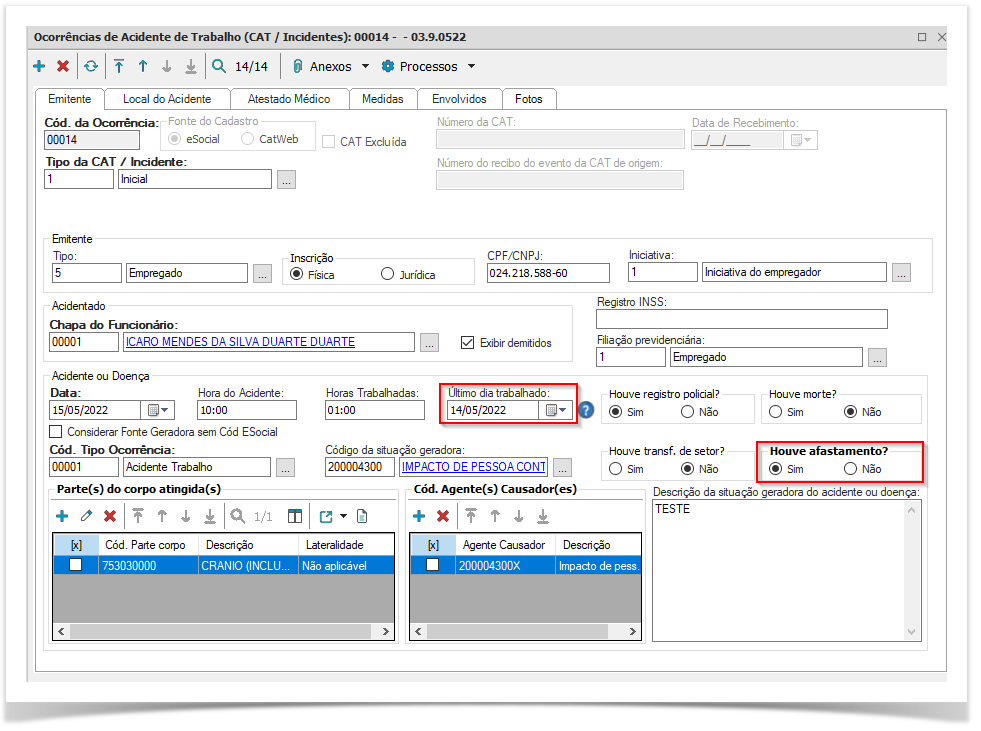This screenshot has width=981, height=731.
Task: Open IMPACTO DE PESSOA CONT link
Action: click(x=474, y=467)
